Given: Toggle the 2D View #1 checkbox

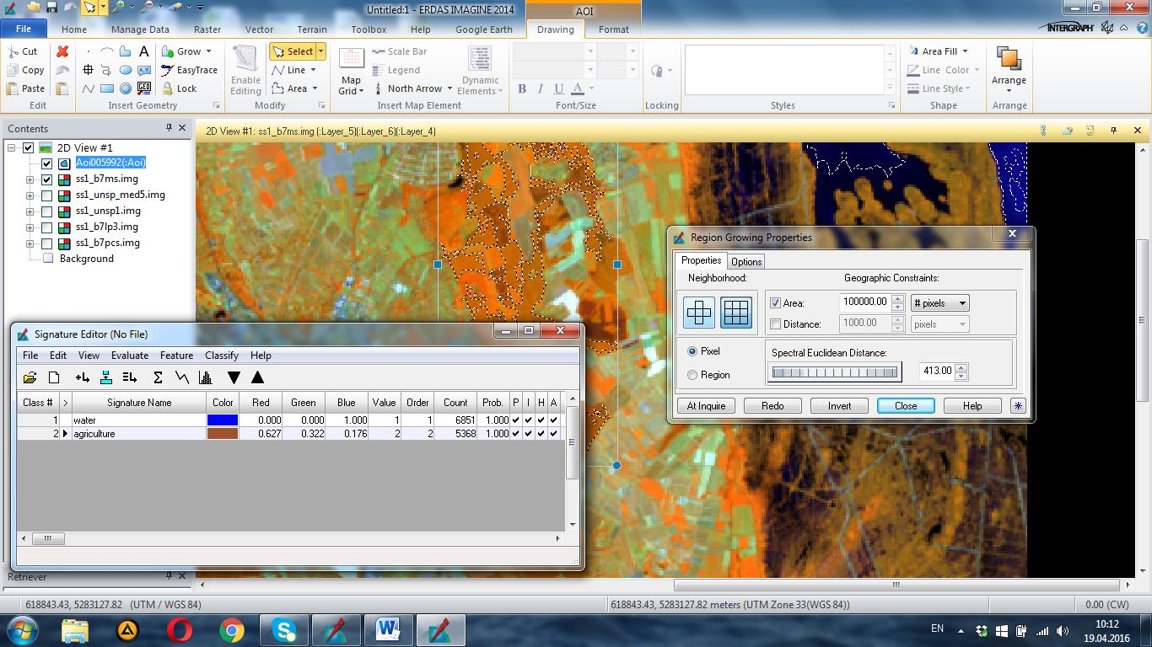Looking at the screenshot, I should [x=29, y=148].
